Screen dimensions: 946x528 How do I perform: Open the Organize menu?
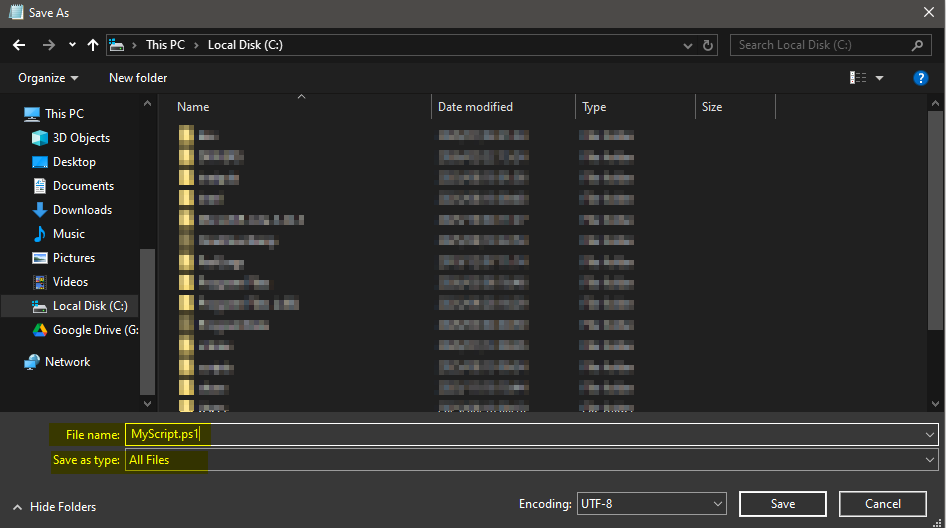point(48,78)
